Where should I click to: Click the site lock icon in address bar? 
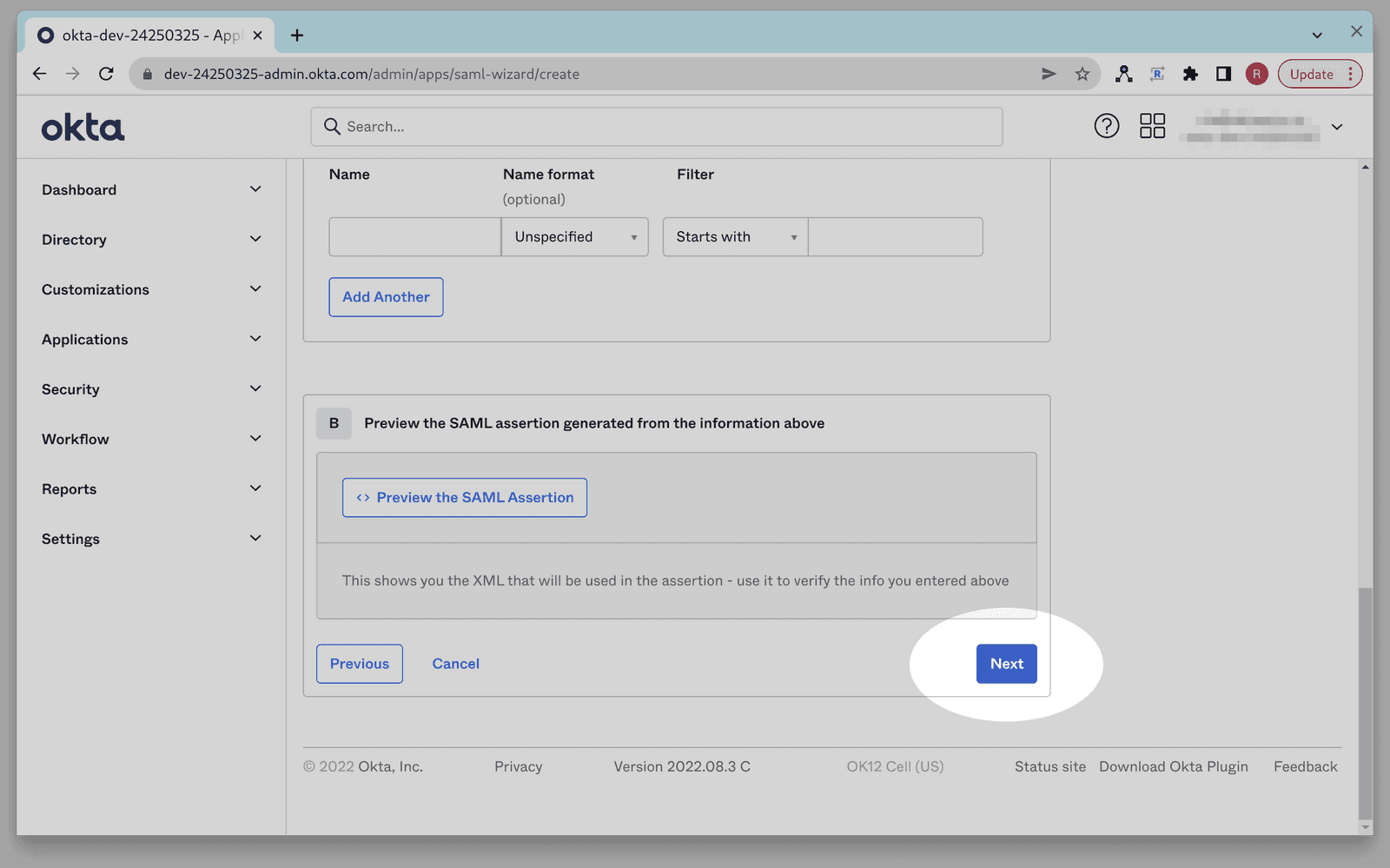(148, 74)
